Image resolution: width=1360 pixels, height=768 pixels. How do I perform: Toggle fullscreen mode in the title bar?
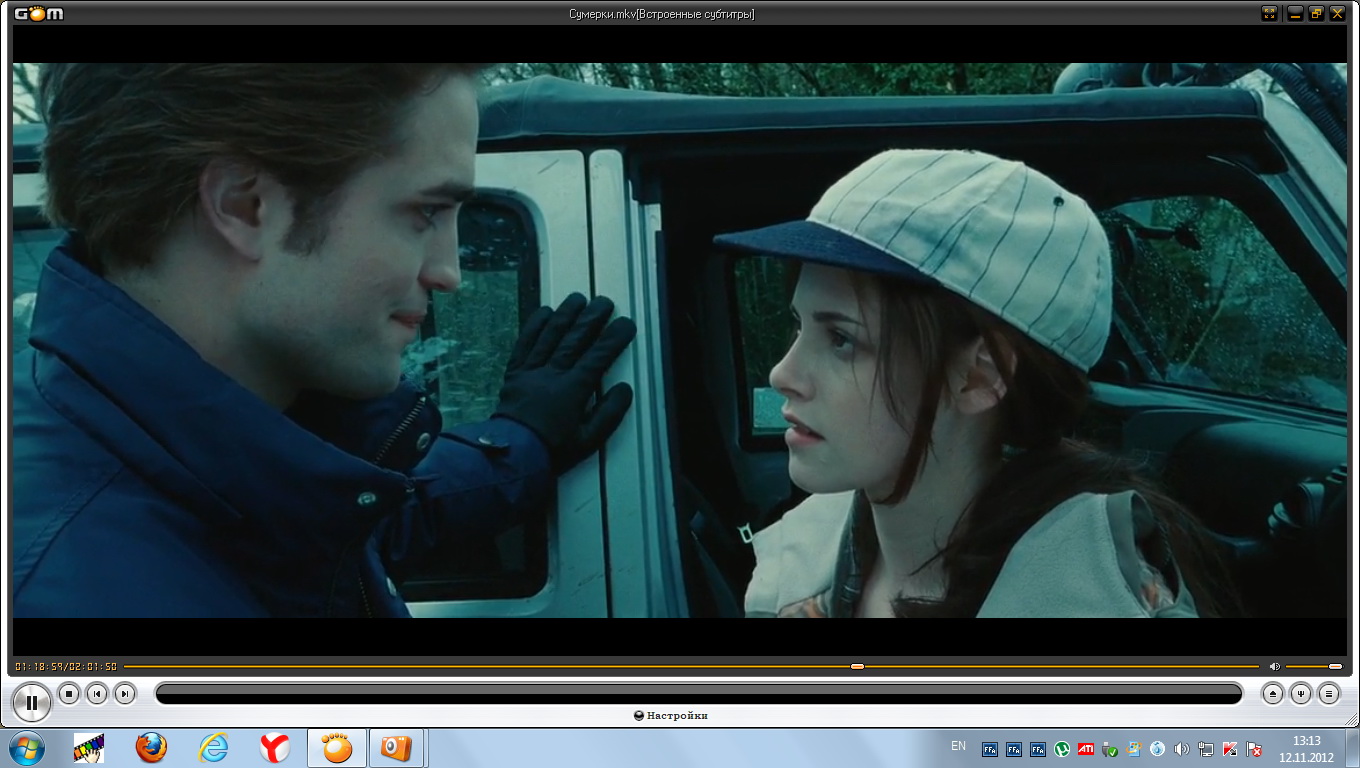tap(1270, 13)
